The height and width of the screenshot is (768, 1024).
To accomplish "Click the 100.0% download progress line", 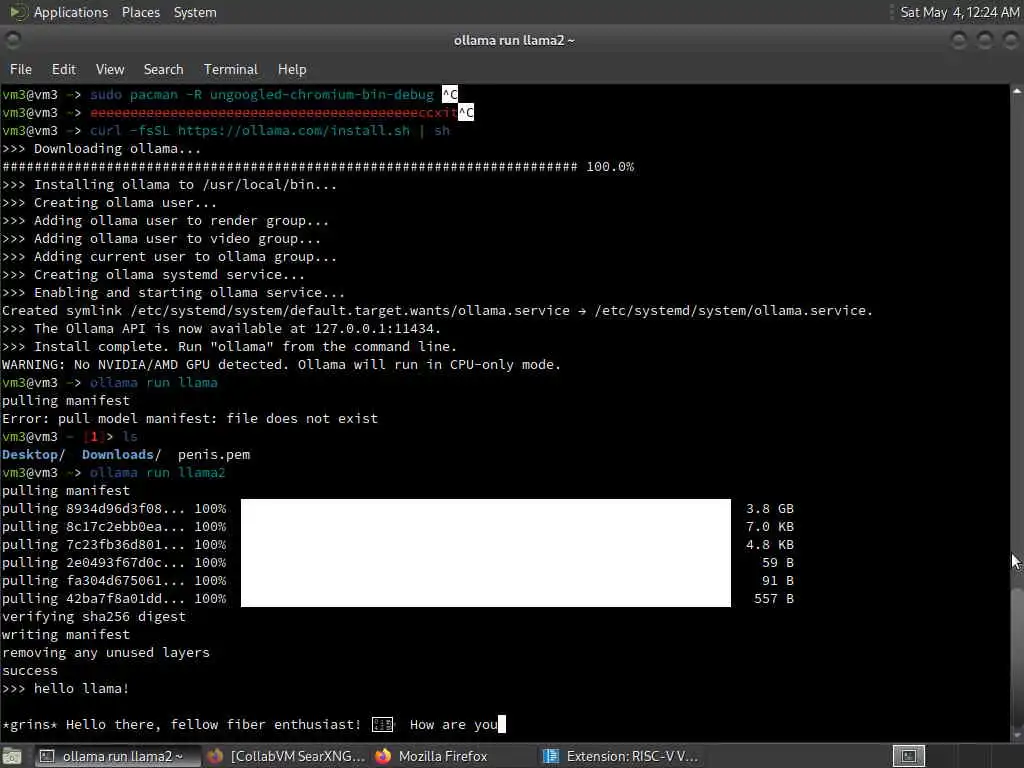I will click(318, 167).
